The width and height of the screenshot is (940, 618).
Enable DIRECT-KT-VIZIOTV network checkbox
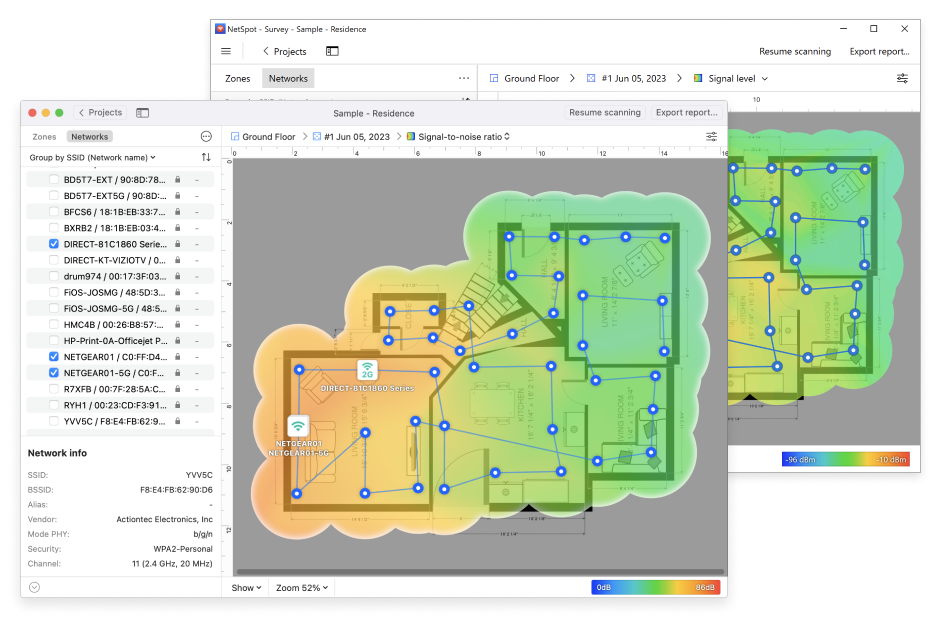[54, 260]
